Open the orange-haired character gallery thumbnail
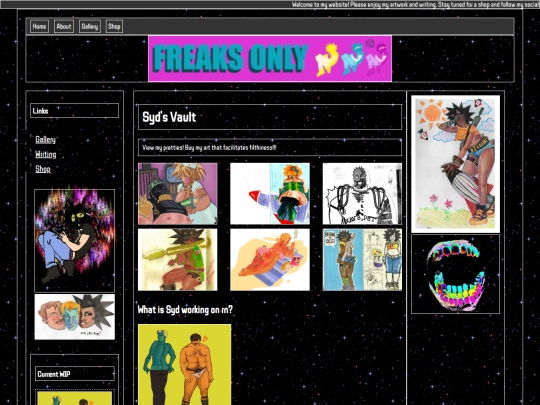Image resolution: width=540 pixels, height=405 pixels. [270, 194]
